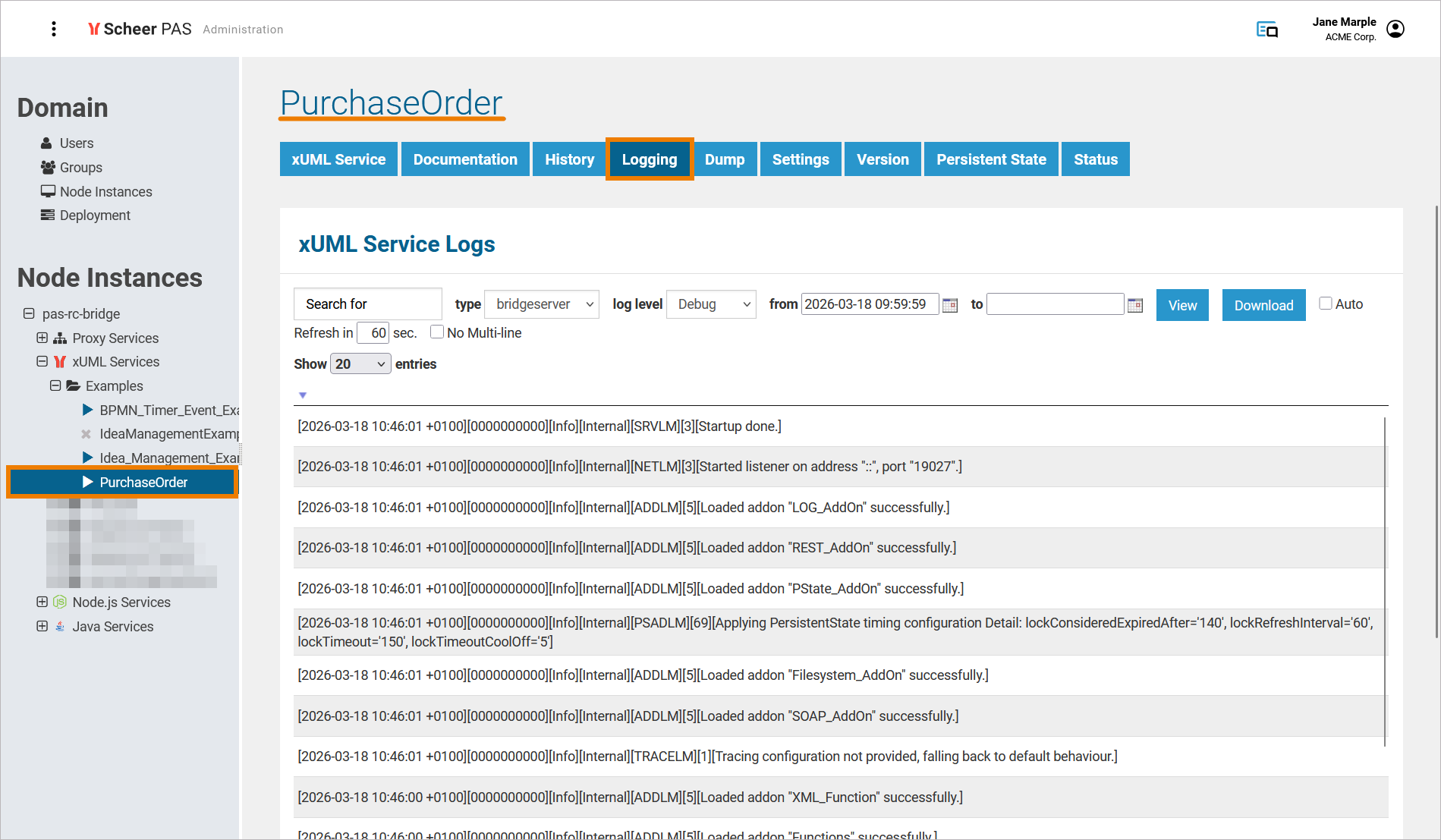Click the View button
1441x840 pixels.
point(1181,305)
